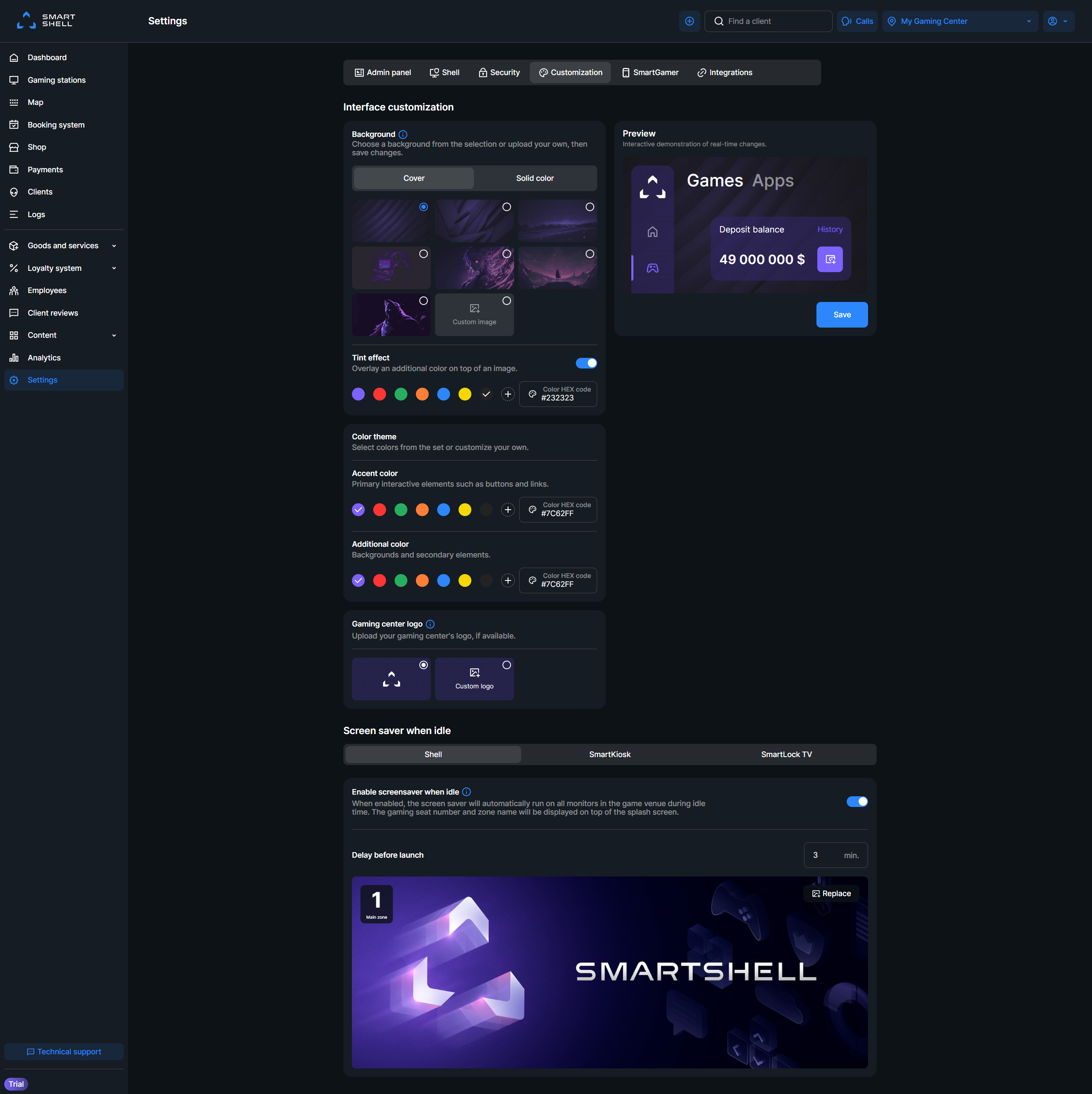Open the SmartGamer tab
The height and width of the screenshot is (1094, 1092).
coord(650,73)
